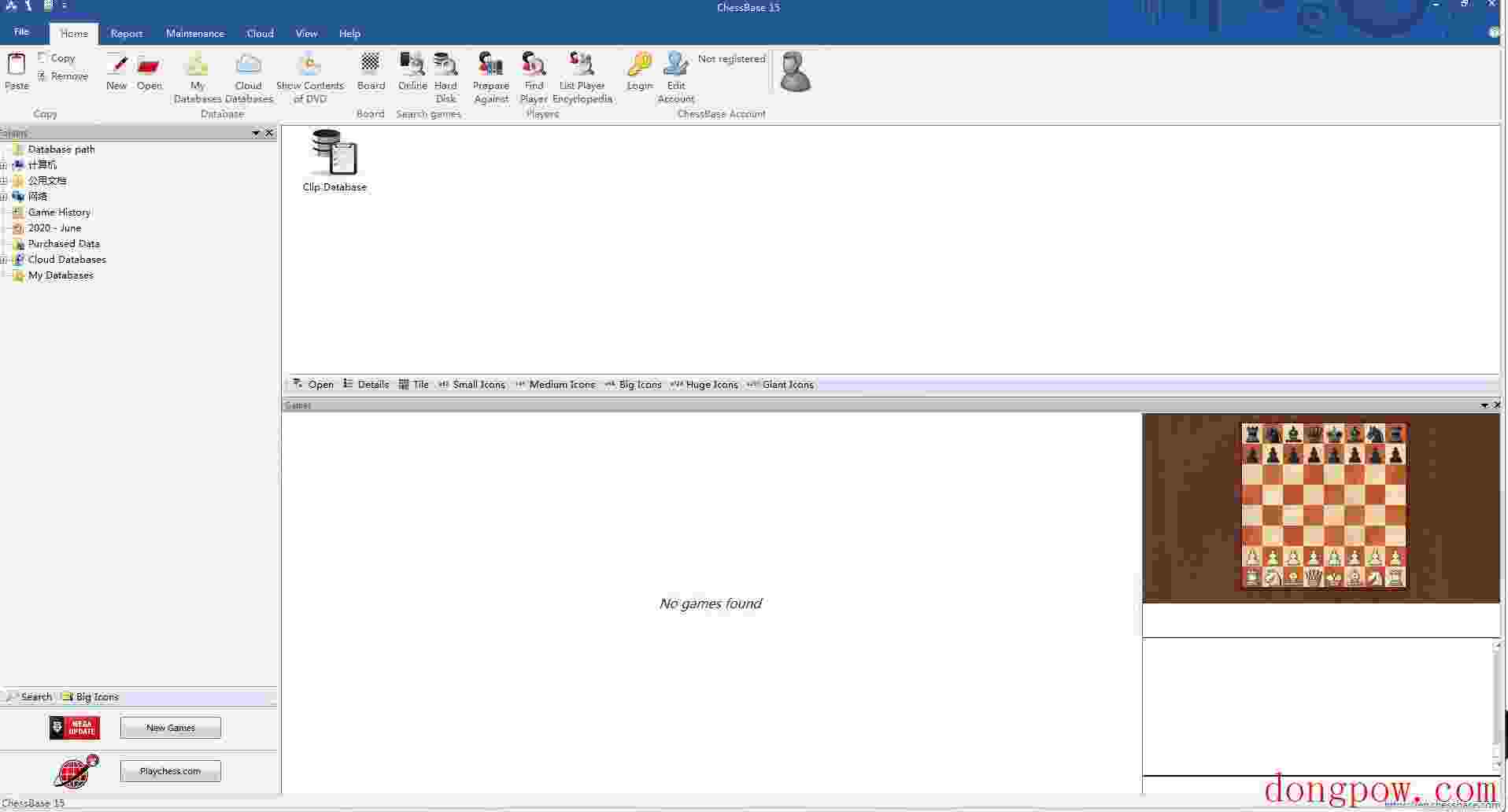Click the Copy ribbon command

coord(57,57)
